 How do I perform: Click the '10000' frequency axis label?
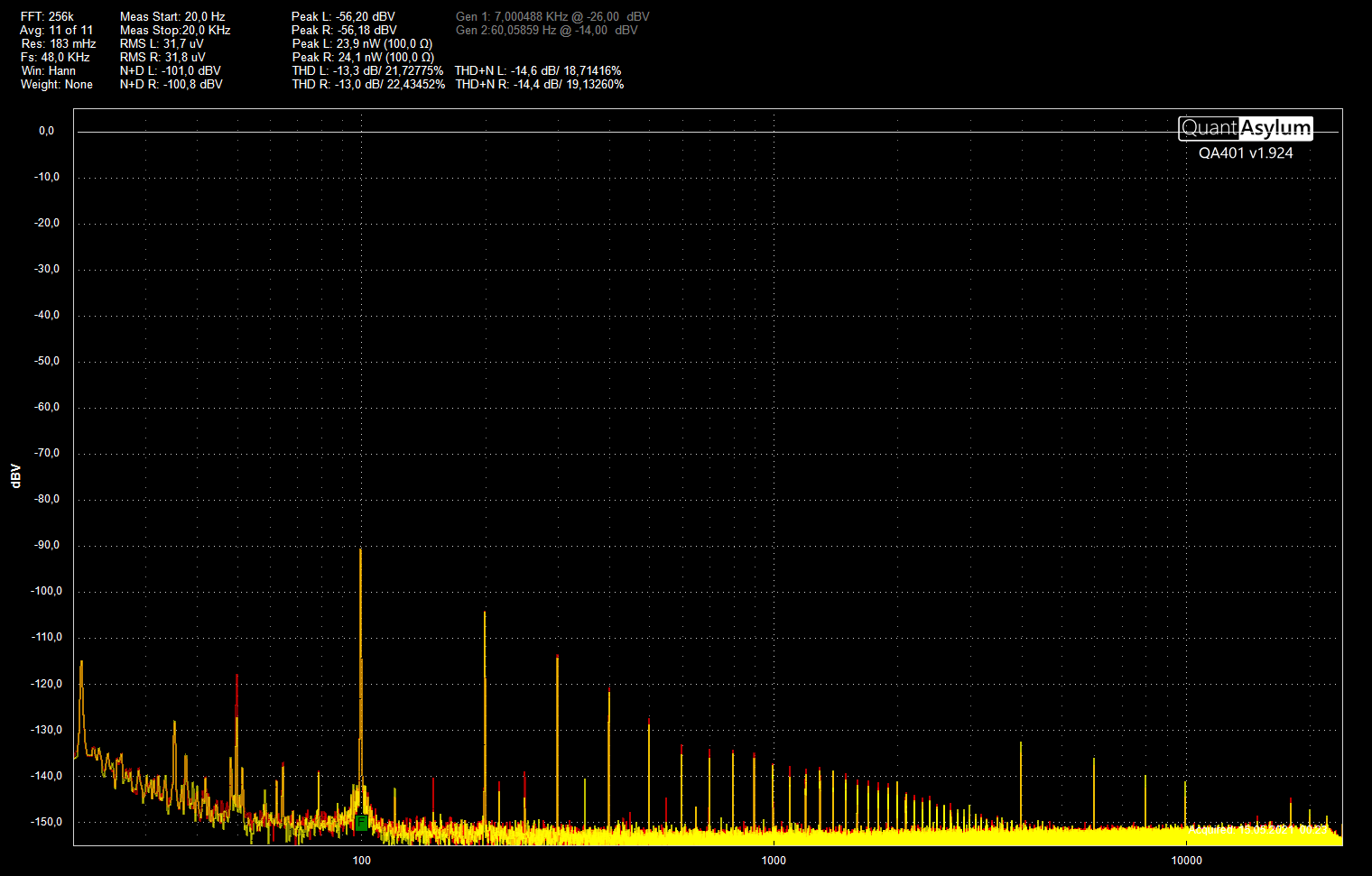1186,860
